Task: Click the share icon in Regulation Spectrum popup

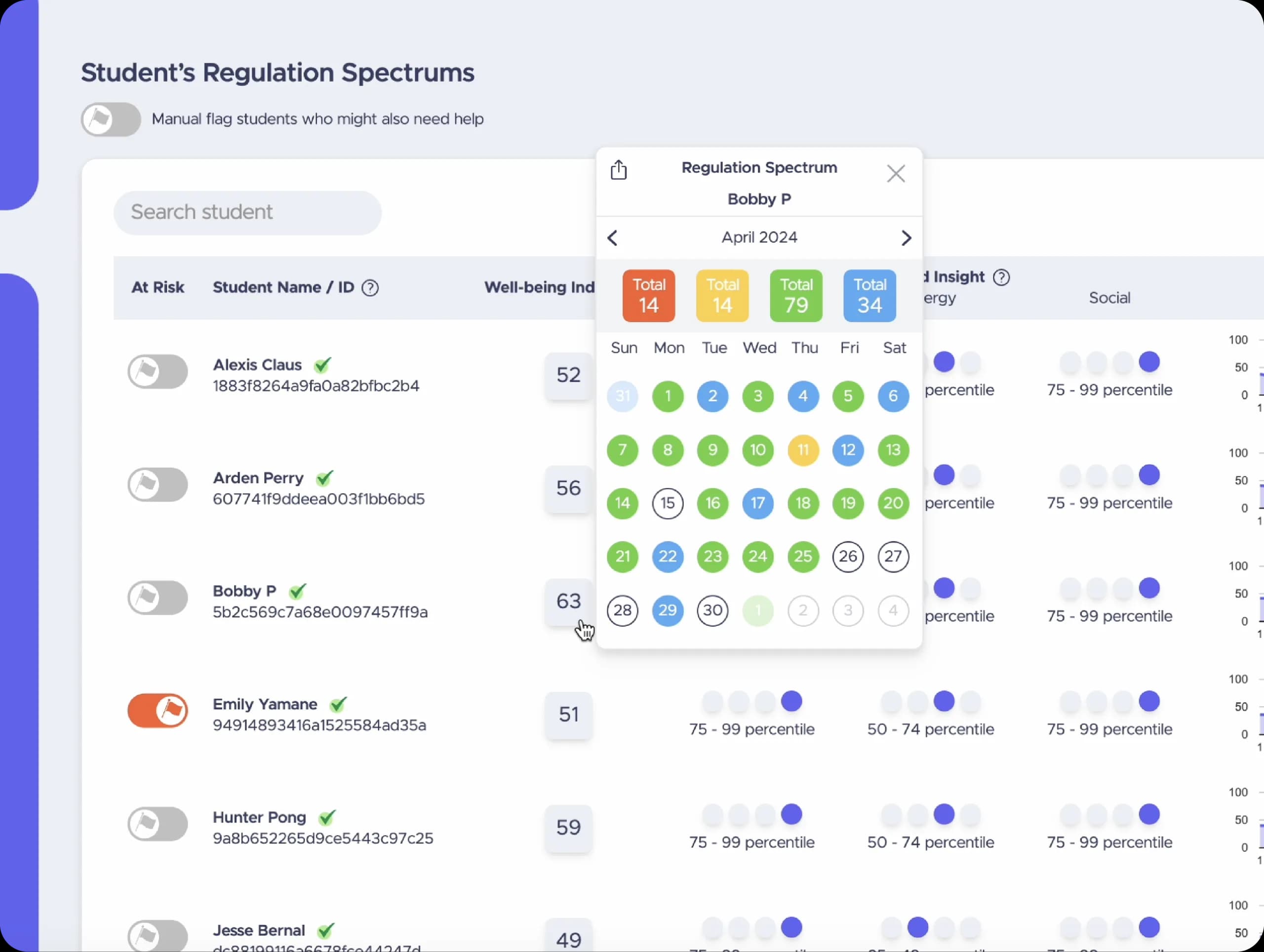Action: [x=619, y=170]
